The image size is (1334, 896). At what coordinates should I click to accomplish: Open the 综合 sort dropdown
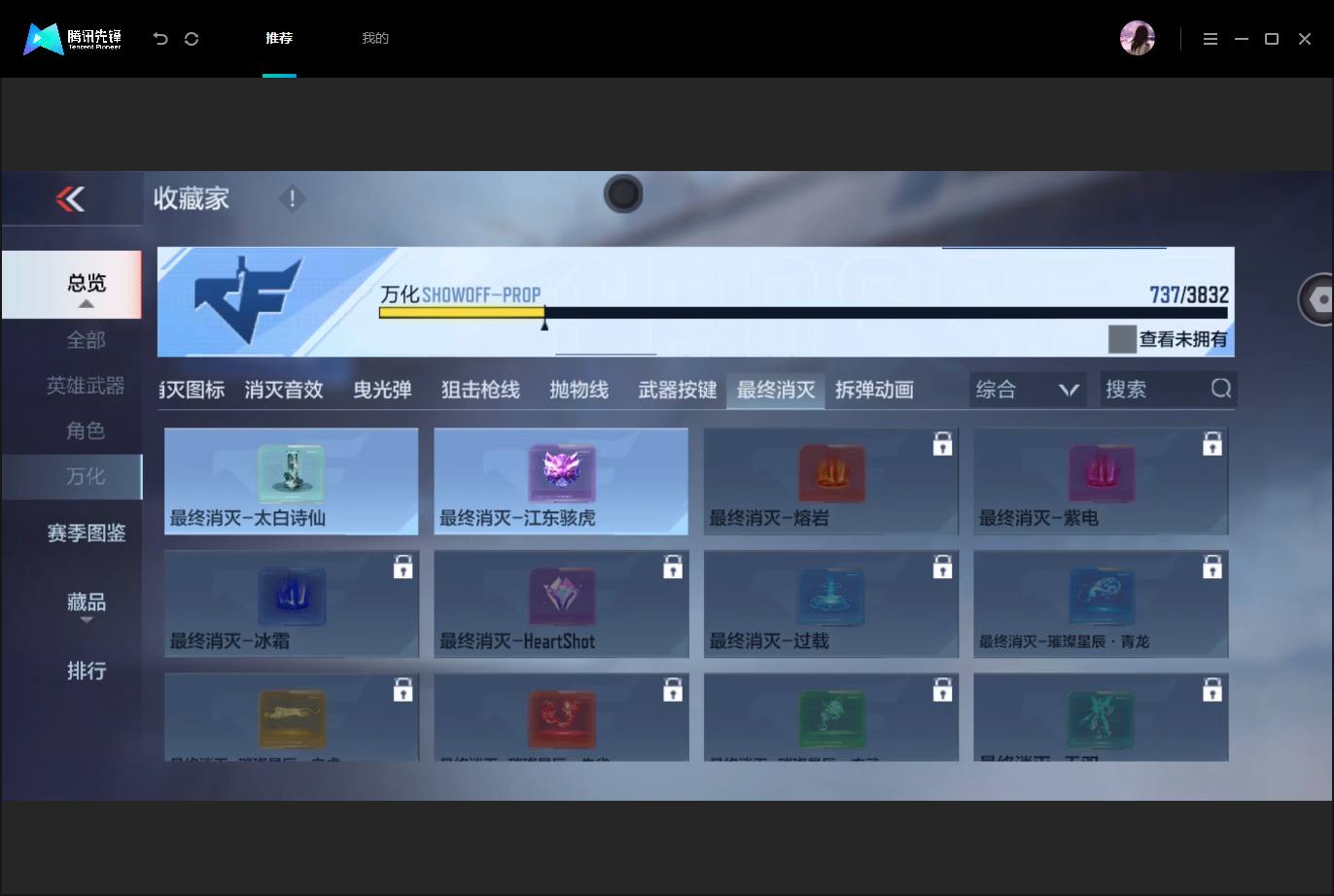(1028, 390)
